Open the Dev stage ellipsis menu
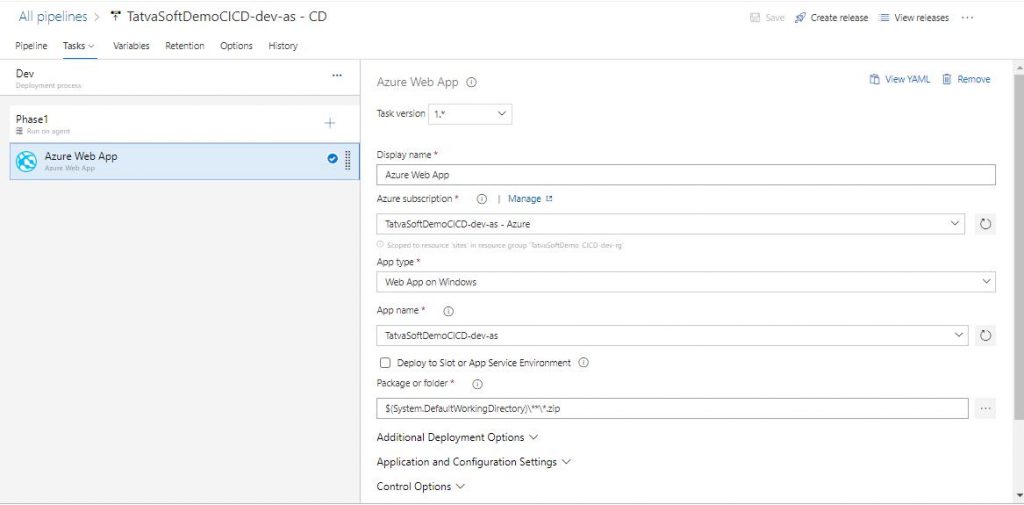 337,76
